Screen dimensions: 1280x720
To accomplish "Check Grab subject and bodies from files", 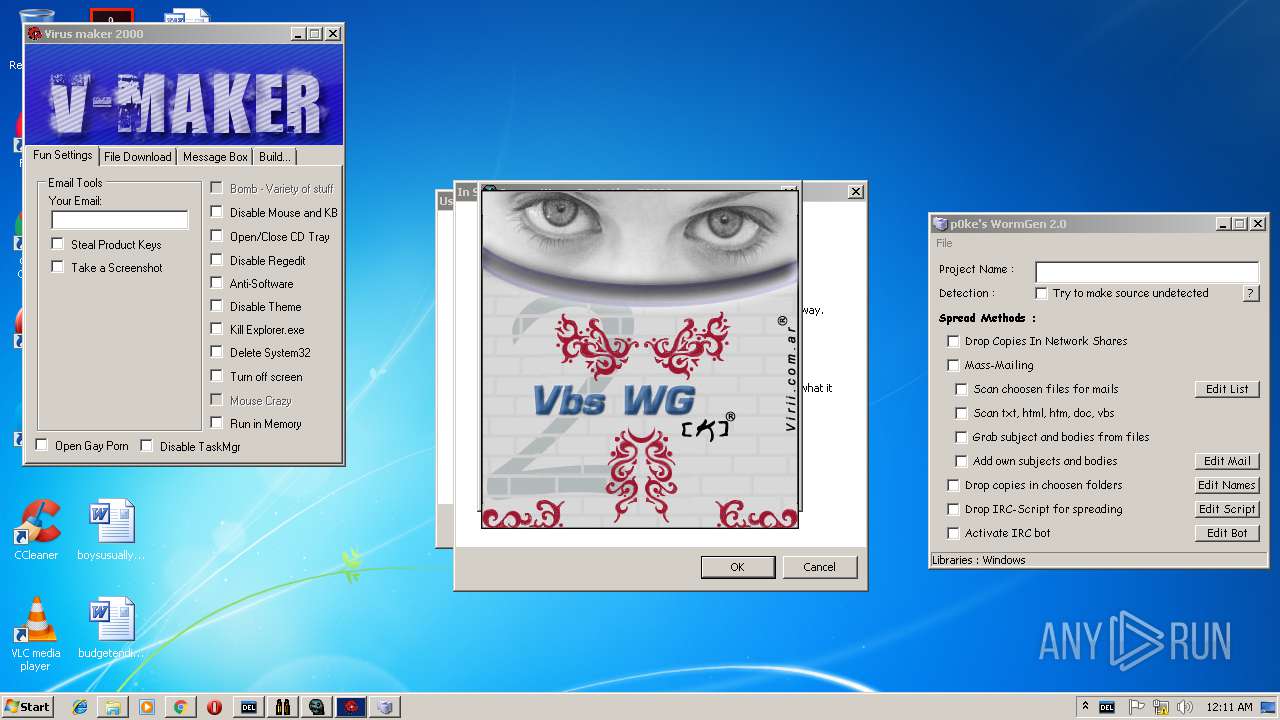I will [962, 437].
